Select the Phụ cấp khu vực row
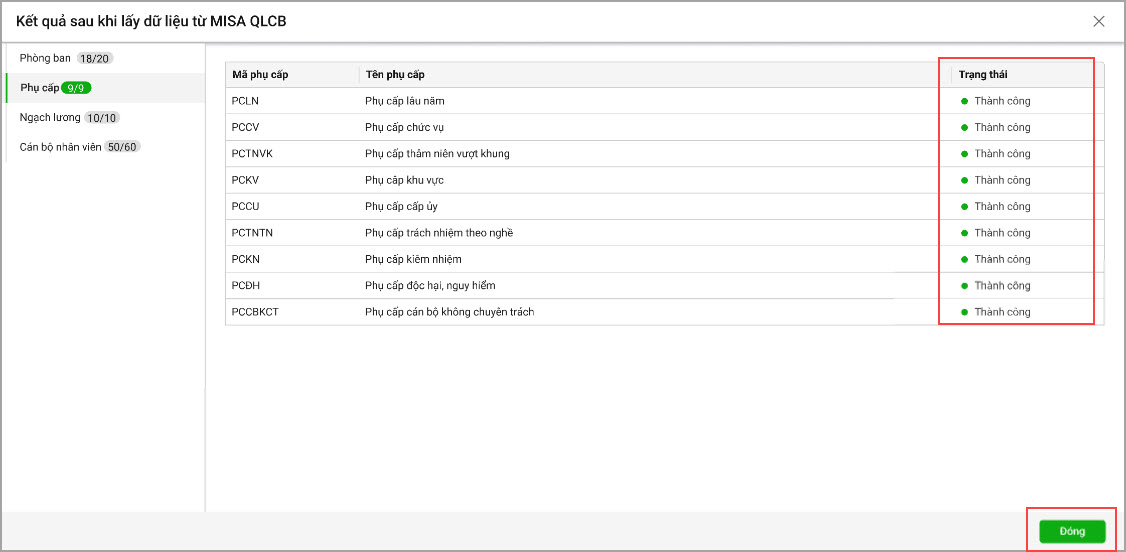Image resolution: width=1126 pixels, height=552 pixels. tap(404, 180)
